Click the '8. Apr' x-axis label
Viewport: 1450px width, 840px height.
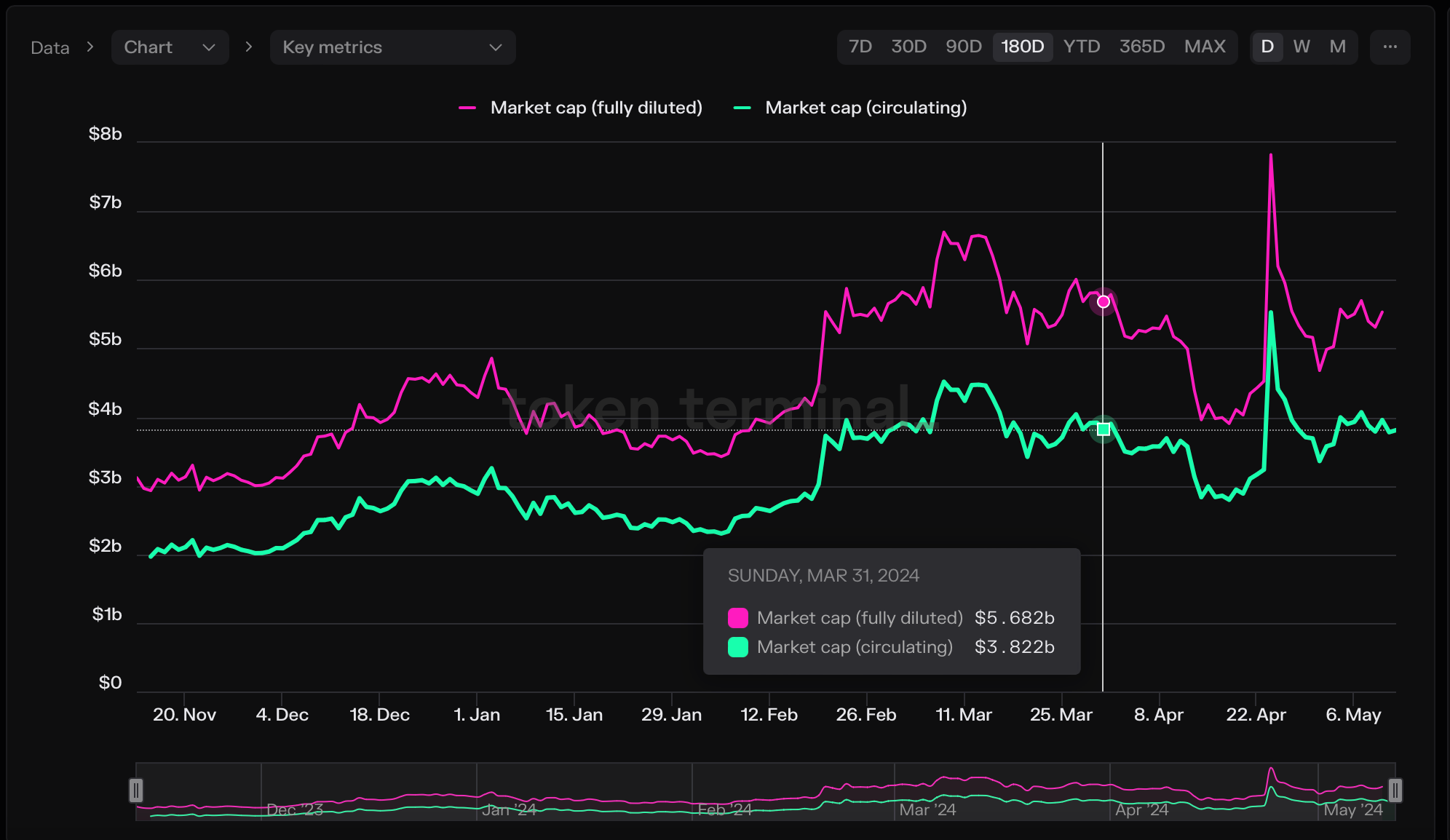click(1159, 715)
